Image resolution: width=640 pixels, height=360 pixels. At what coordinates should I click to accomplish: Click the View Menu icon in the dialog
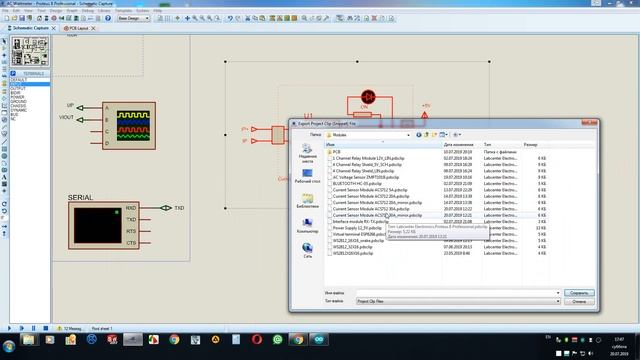(443, 135)
